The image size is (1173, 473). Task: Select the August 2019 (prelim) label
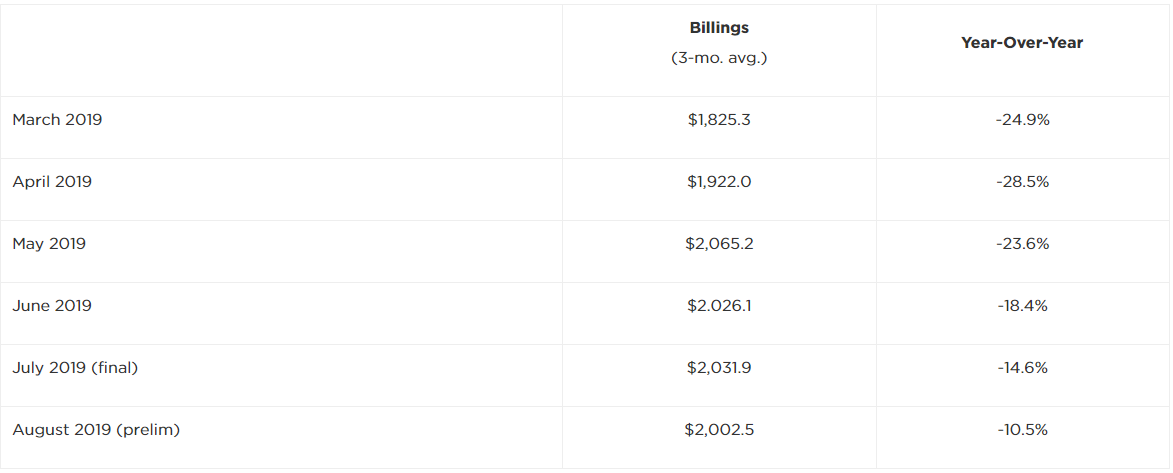tap(96, 430)
